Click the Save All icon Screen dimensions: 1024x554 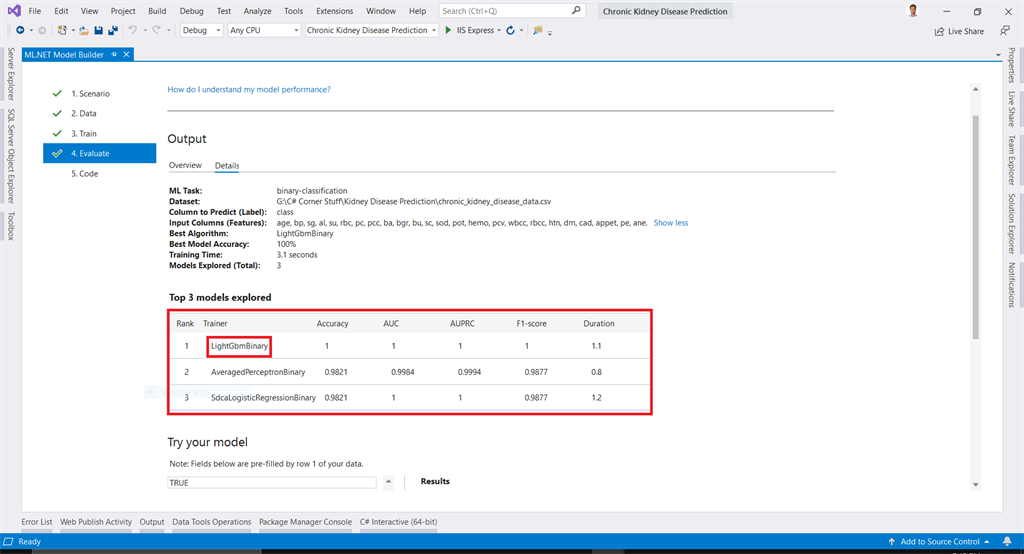(113, 30)
